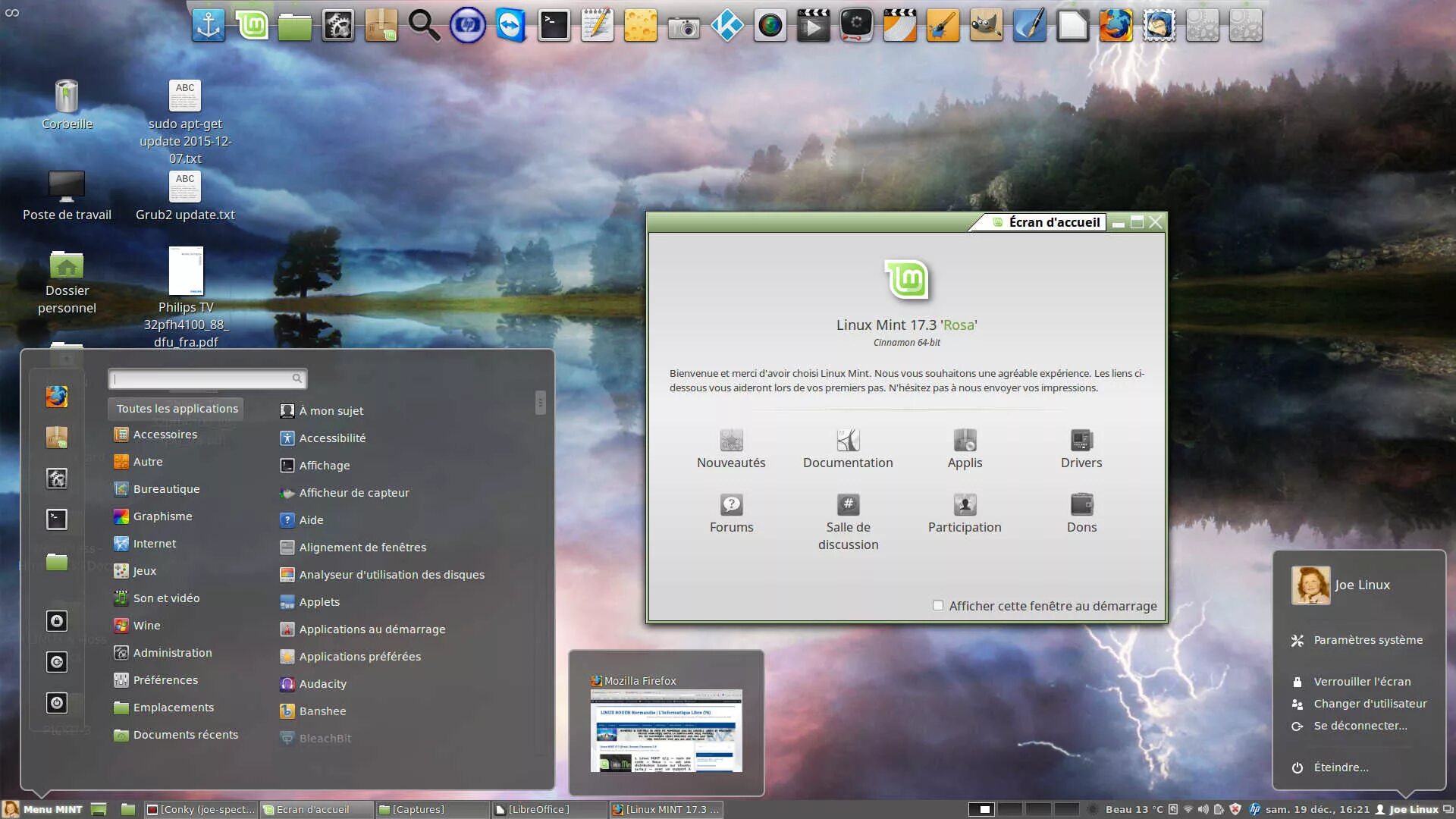Open the terminal favorite in the menu sidebar
This screenshot has height=819, width=1456.
57,519
